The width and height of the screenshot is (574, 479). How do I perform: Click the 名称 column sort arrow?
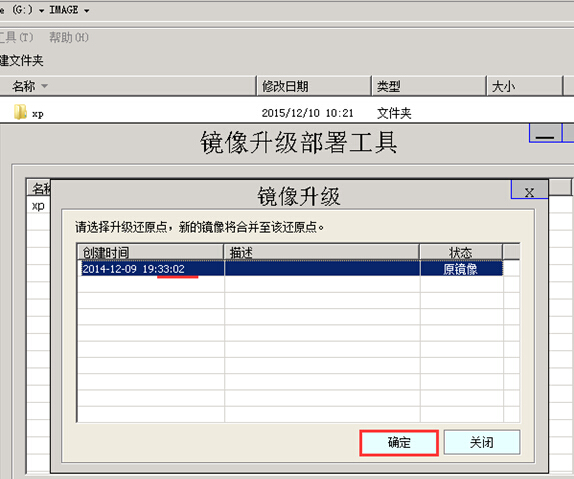(x=44, y=86)
